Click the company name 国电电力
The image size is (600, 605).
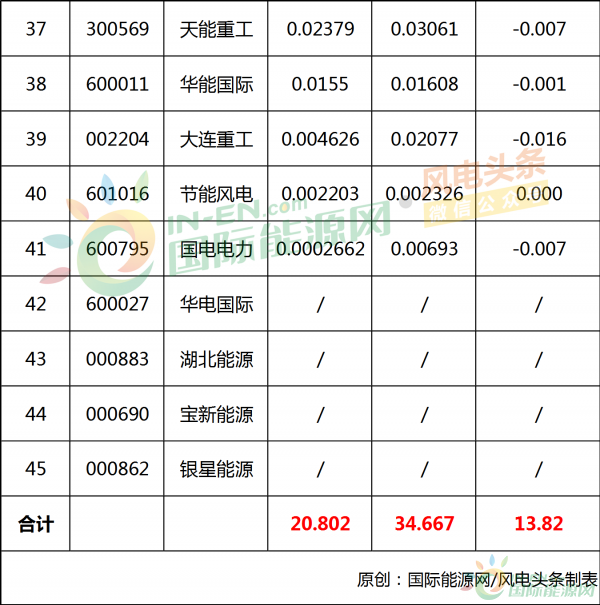click(x=216, y=249)
